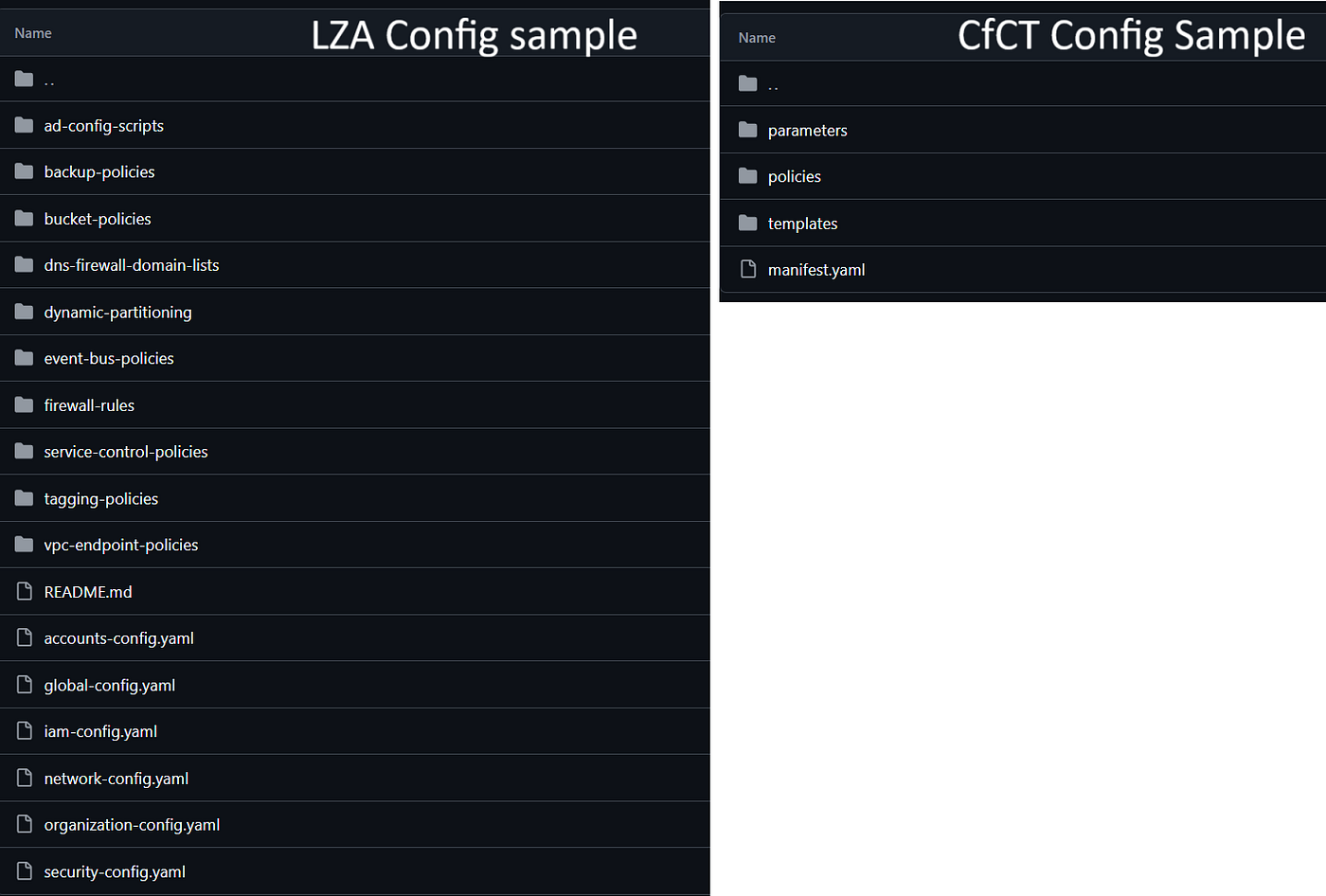Open accounts-config.yaml file
This screenshot has height=896, width=1326.
[x=119, y=638]
